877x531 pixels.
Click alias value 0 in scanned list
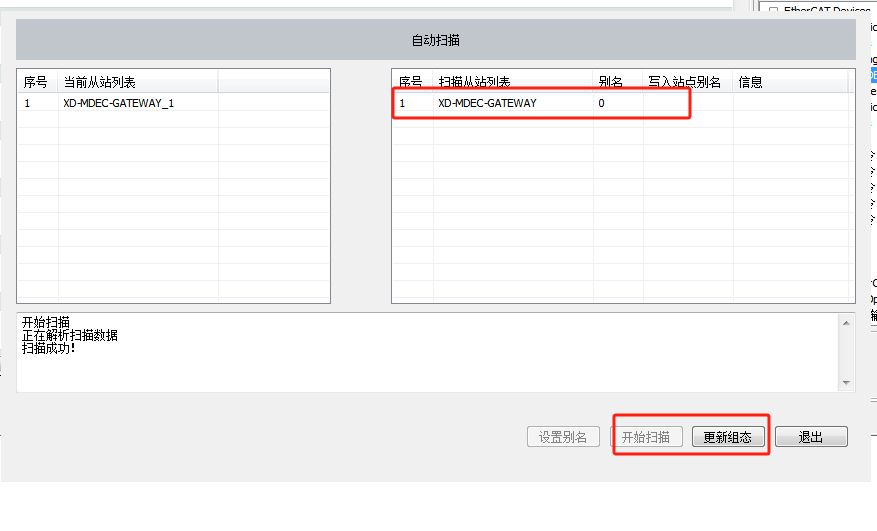(601, 103)
